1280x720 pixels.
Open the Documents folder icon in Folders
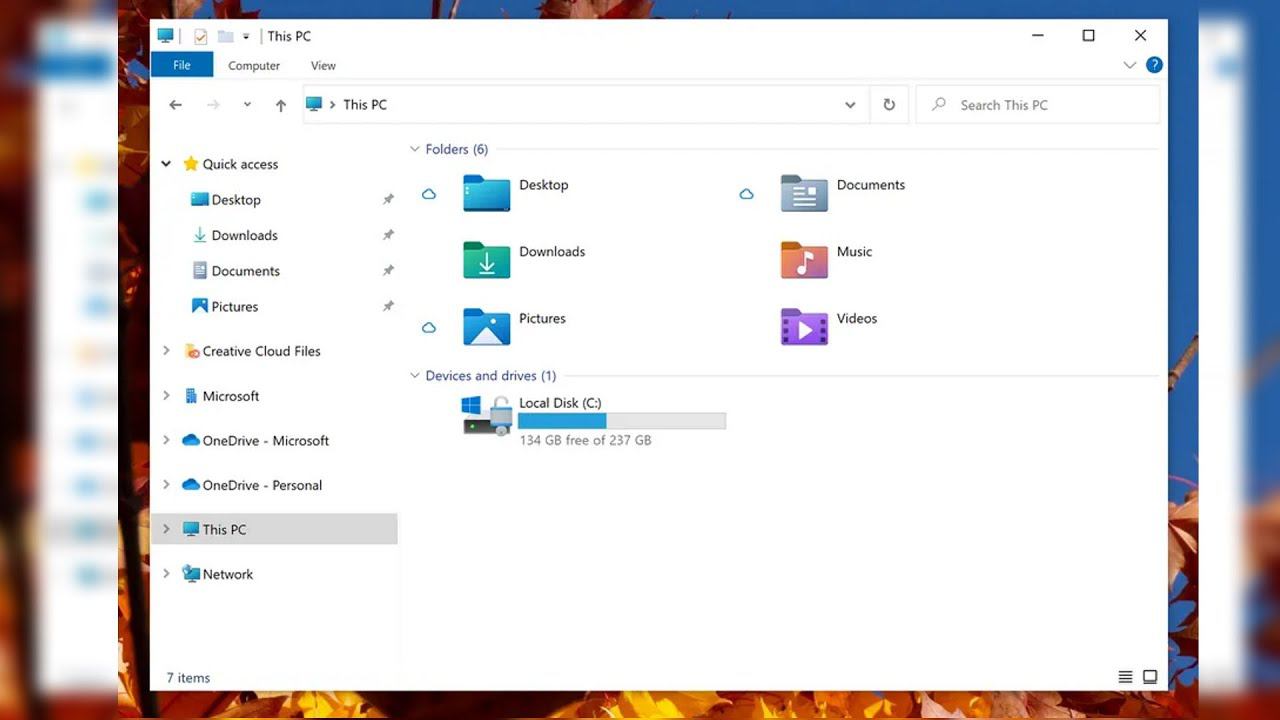(804, 193)
